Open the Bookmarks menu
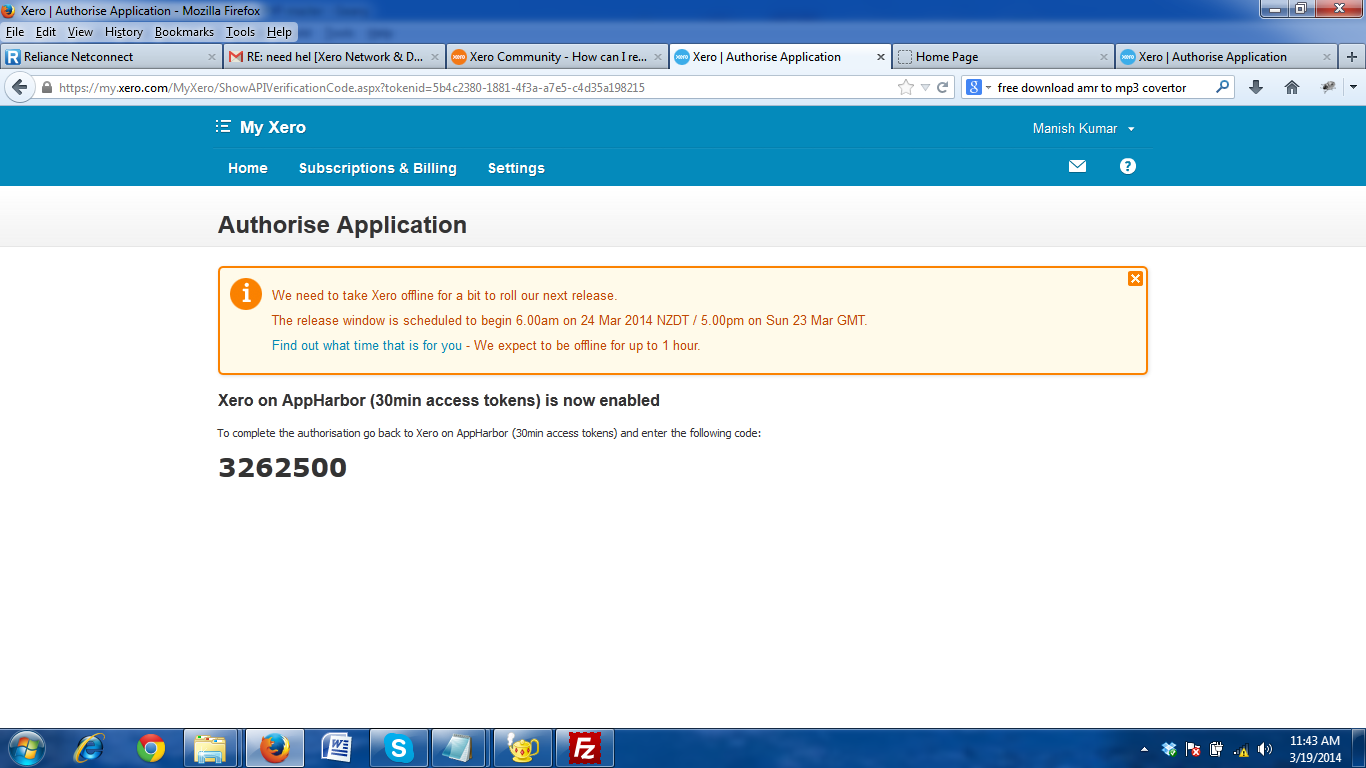Screen dimensions: 1366x768 (184, 32)
